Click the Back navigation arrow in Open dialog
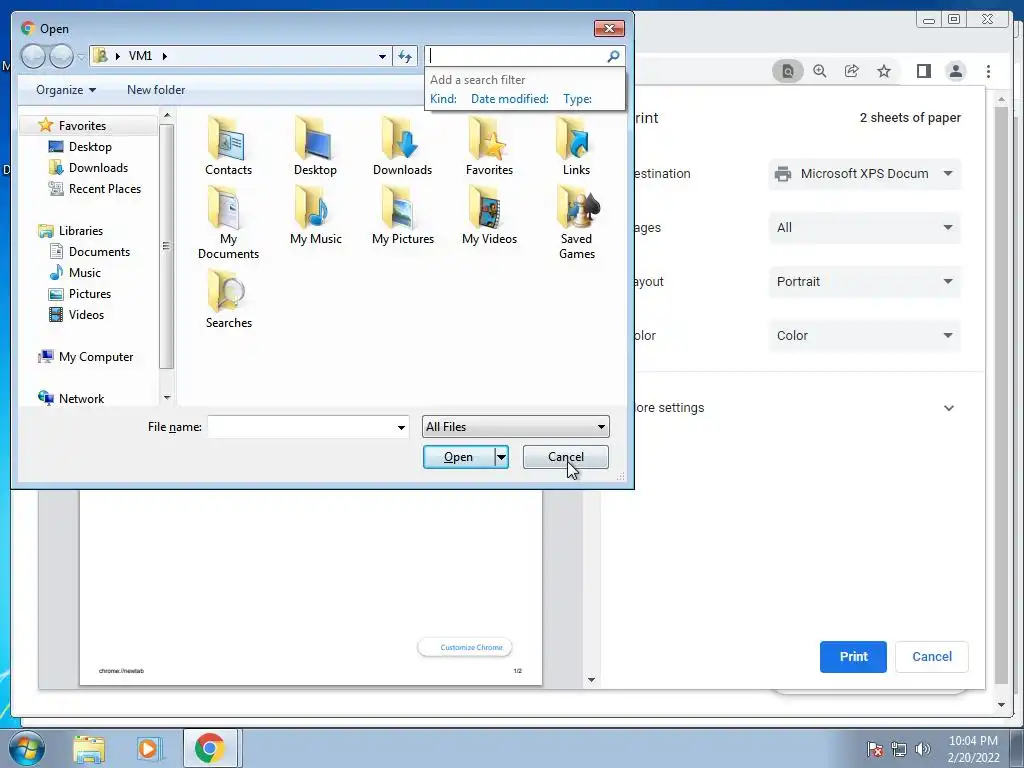 point(33,56)
